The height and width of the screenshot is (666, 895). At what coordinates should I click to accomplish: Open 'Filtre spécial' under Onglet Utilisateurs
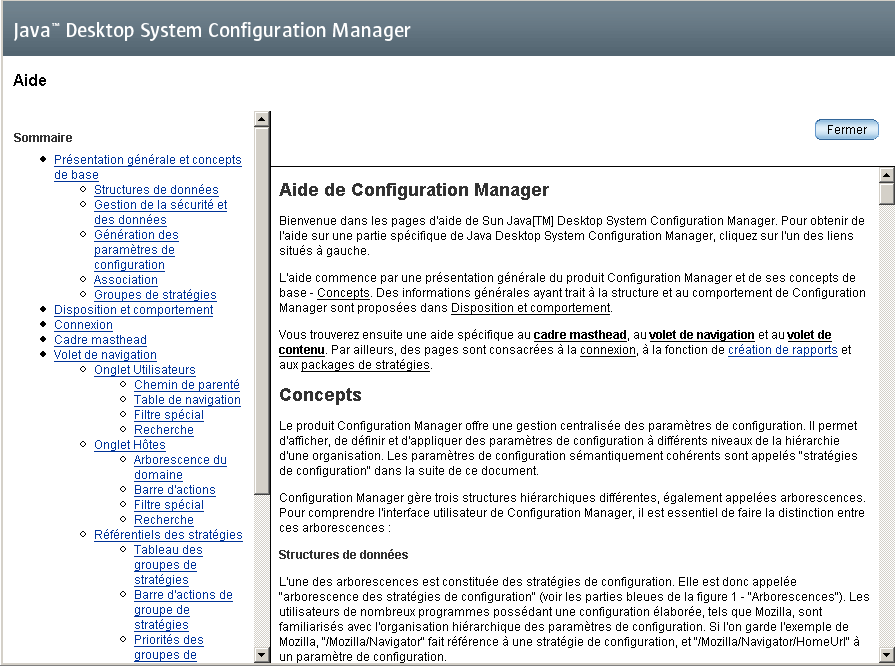click(168, 415)
